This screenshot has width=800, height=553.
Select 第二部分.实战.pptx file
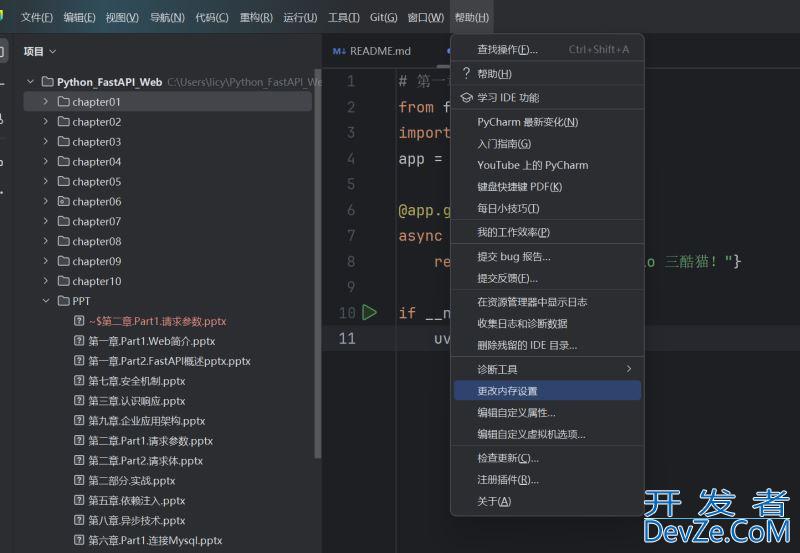point(132,480)
